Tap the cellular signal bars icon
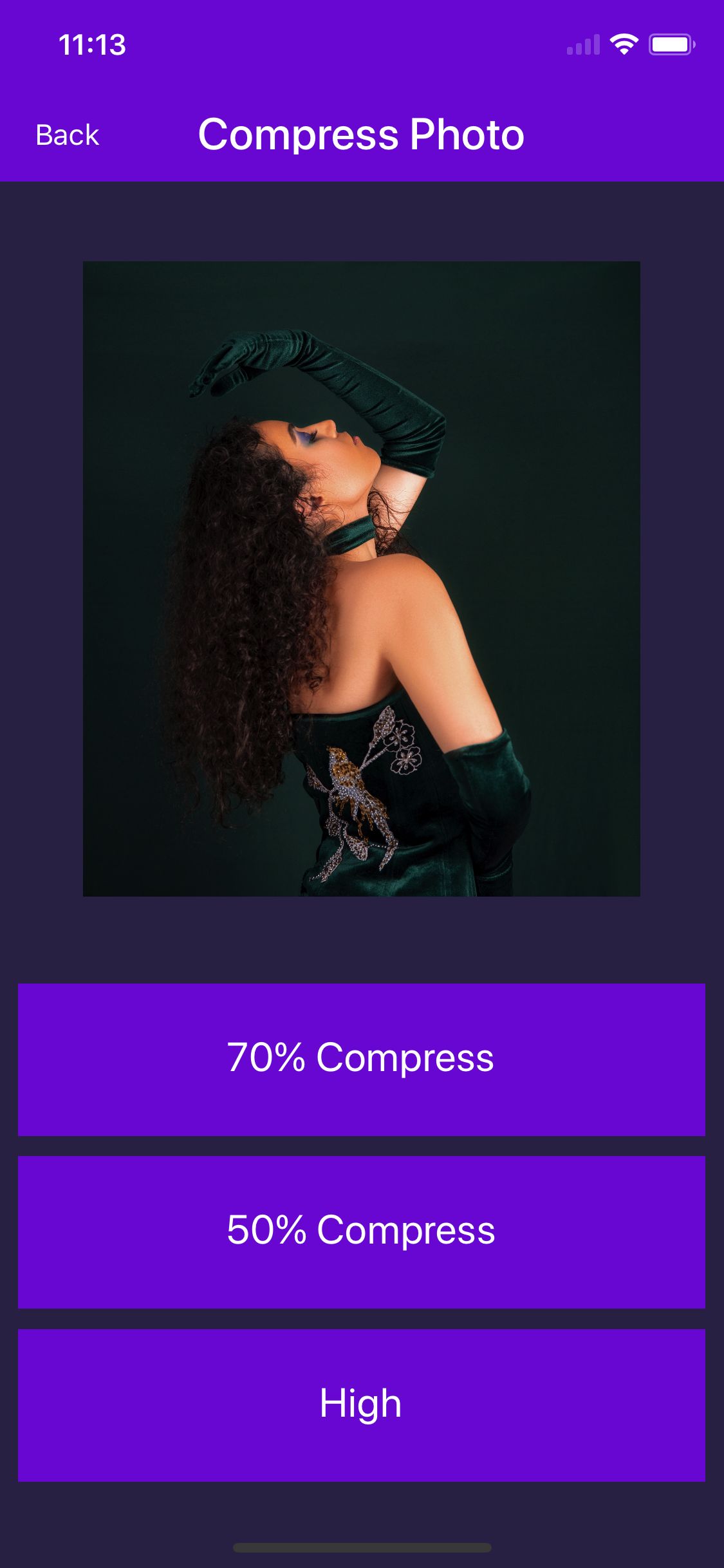Image resolution: width=724 pixels, height=1568 pixels. [583, 45]
